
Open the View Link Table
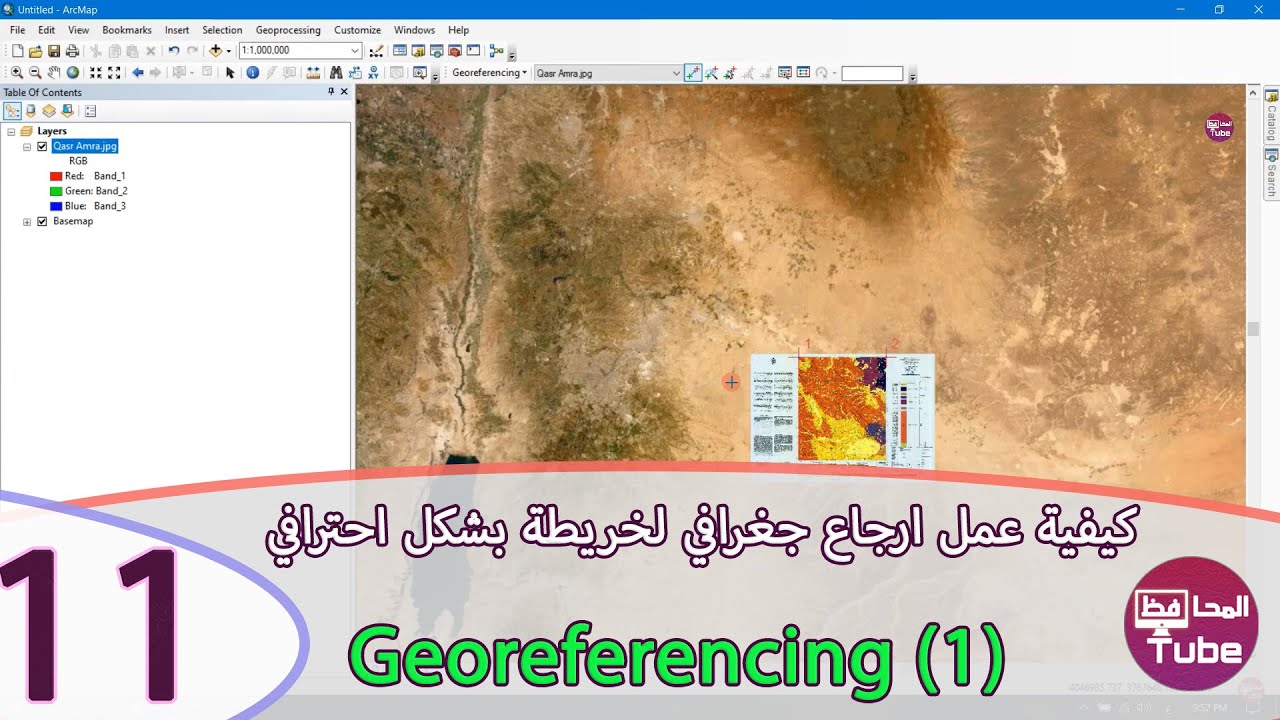[804, 72]
